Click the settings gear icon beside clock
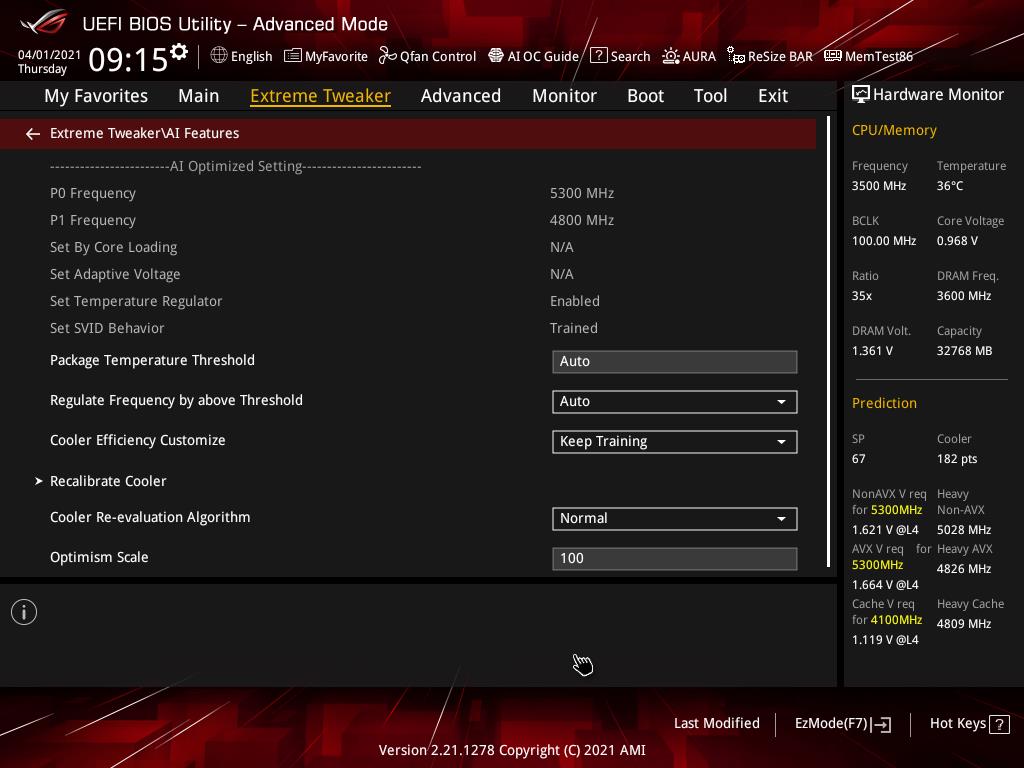Viewport: 1024px width, 768px height. pyautogui.click(x=179, y=52)
